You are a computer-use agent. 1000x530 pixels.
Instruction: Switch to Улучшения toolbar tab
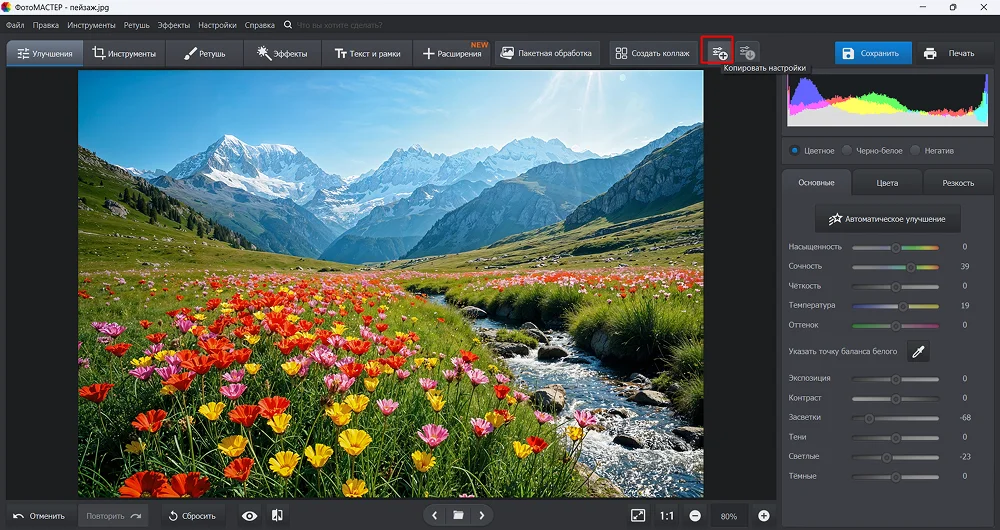click(x=45, y=54)
